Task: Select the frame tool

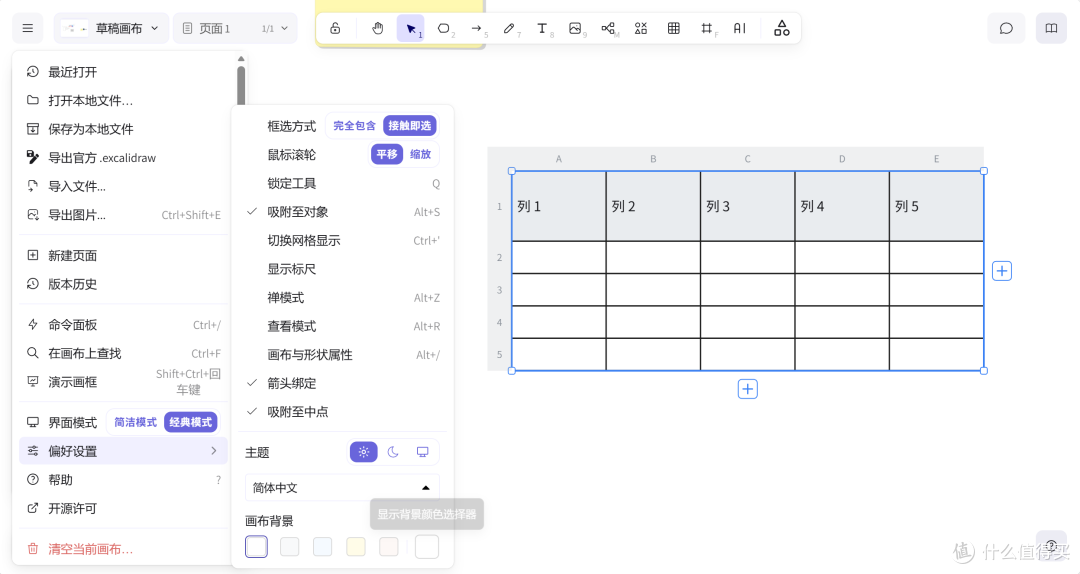Action: (707, 28)
